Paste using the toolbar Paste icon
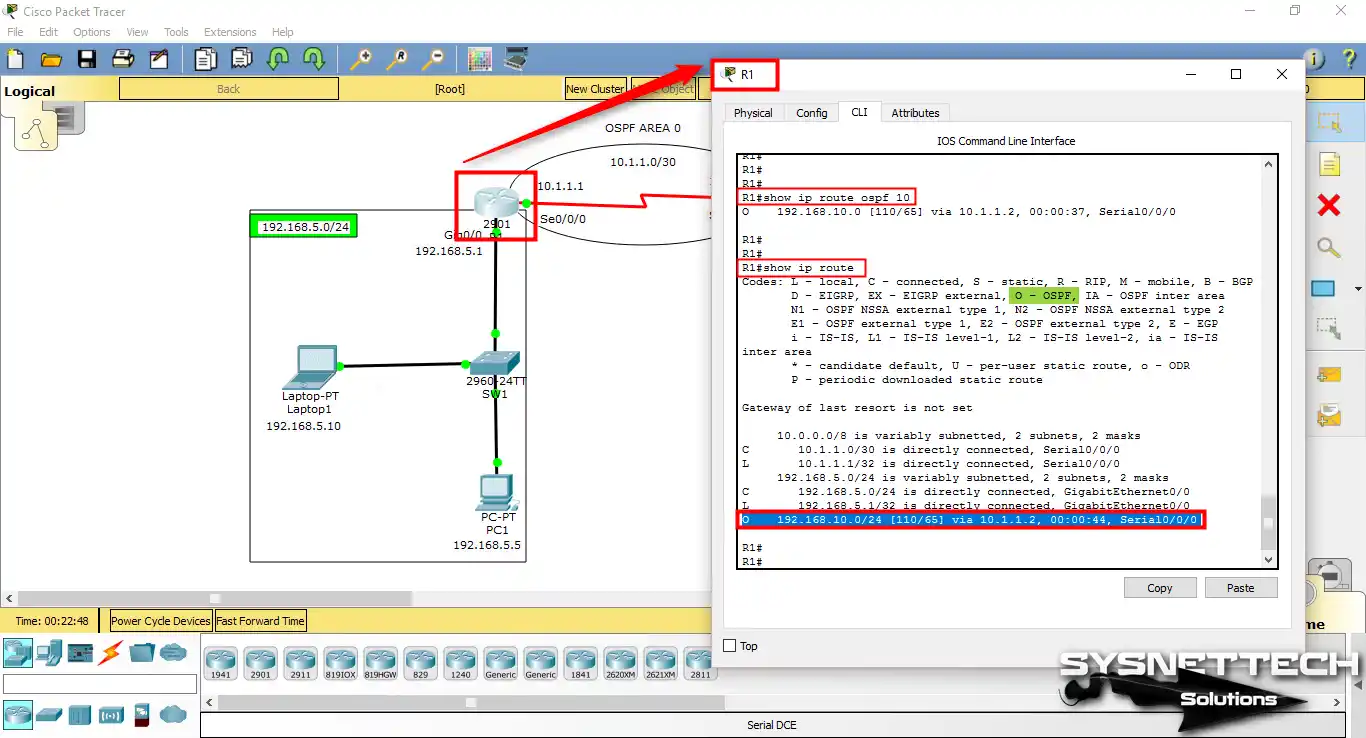 (x=241, y=59)
